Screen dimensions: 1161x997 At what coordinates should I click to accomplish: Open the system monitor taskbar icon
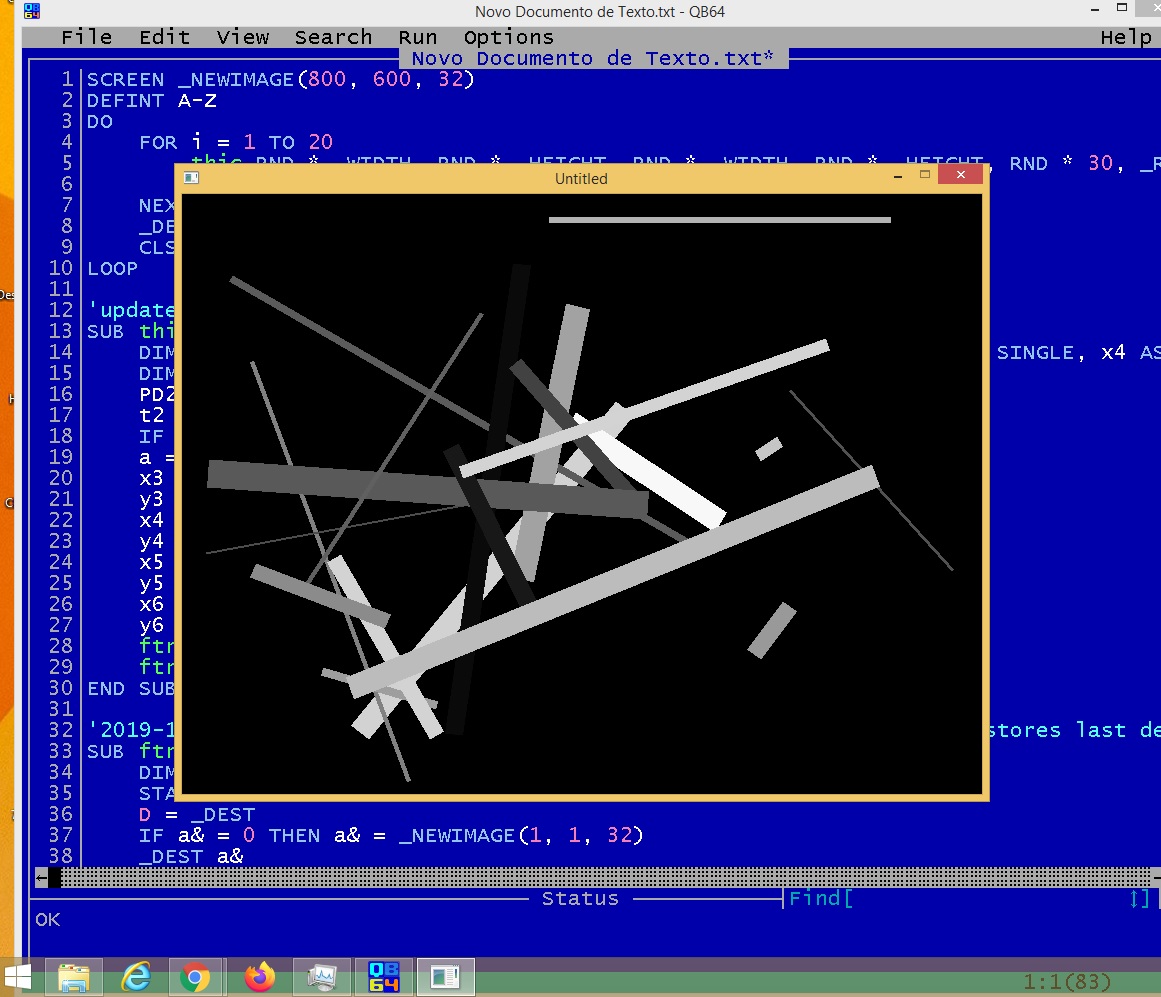pyautogui.click(x=322, y=976)
